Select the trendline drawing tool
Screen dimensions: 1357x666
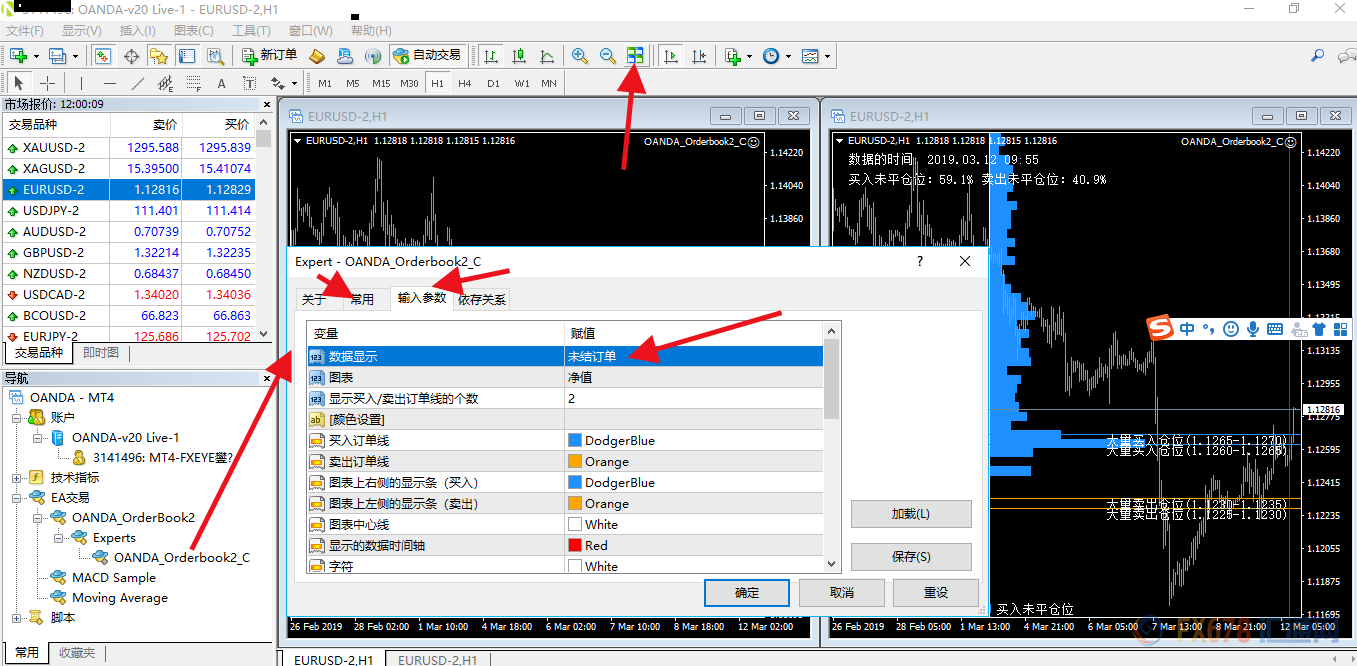pyautogui.click(x=137, y=83)
